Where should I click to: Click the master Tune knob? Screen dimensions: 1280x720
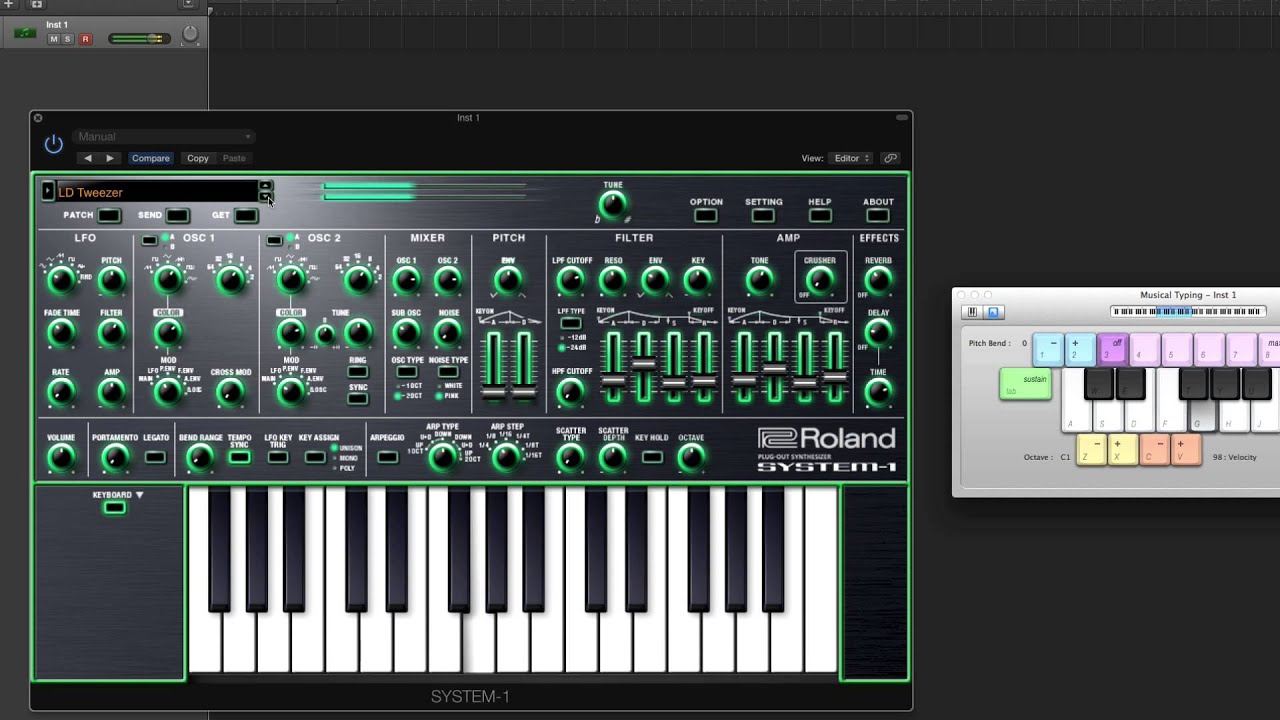613,204
